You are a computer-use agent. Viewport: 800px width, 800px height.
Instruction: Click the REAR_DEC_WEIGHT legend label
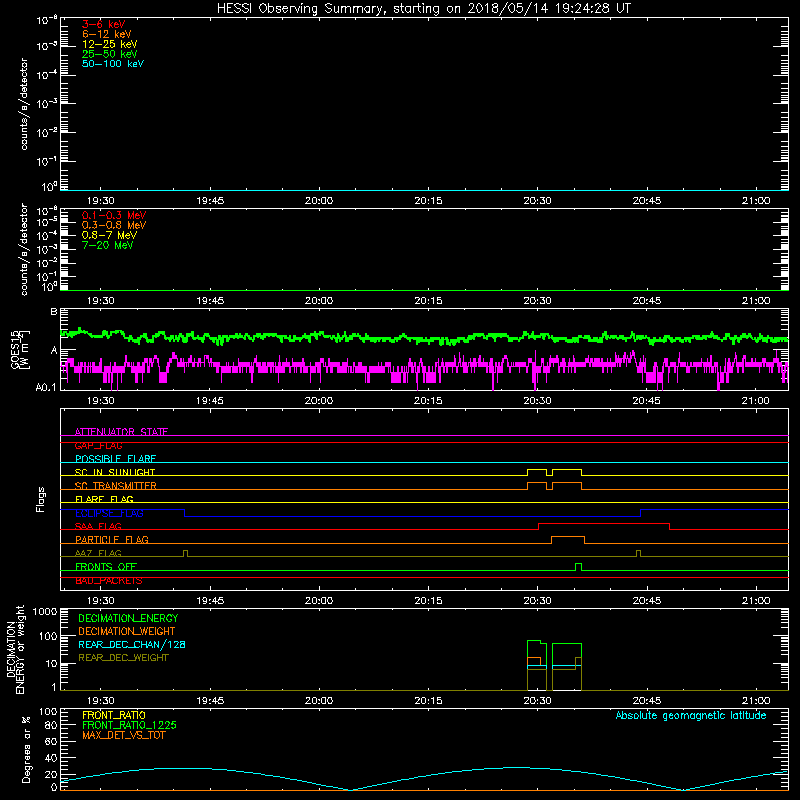(123, 658)
